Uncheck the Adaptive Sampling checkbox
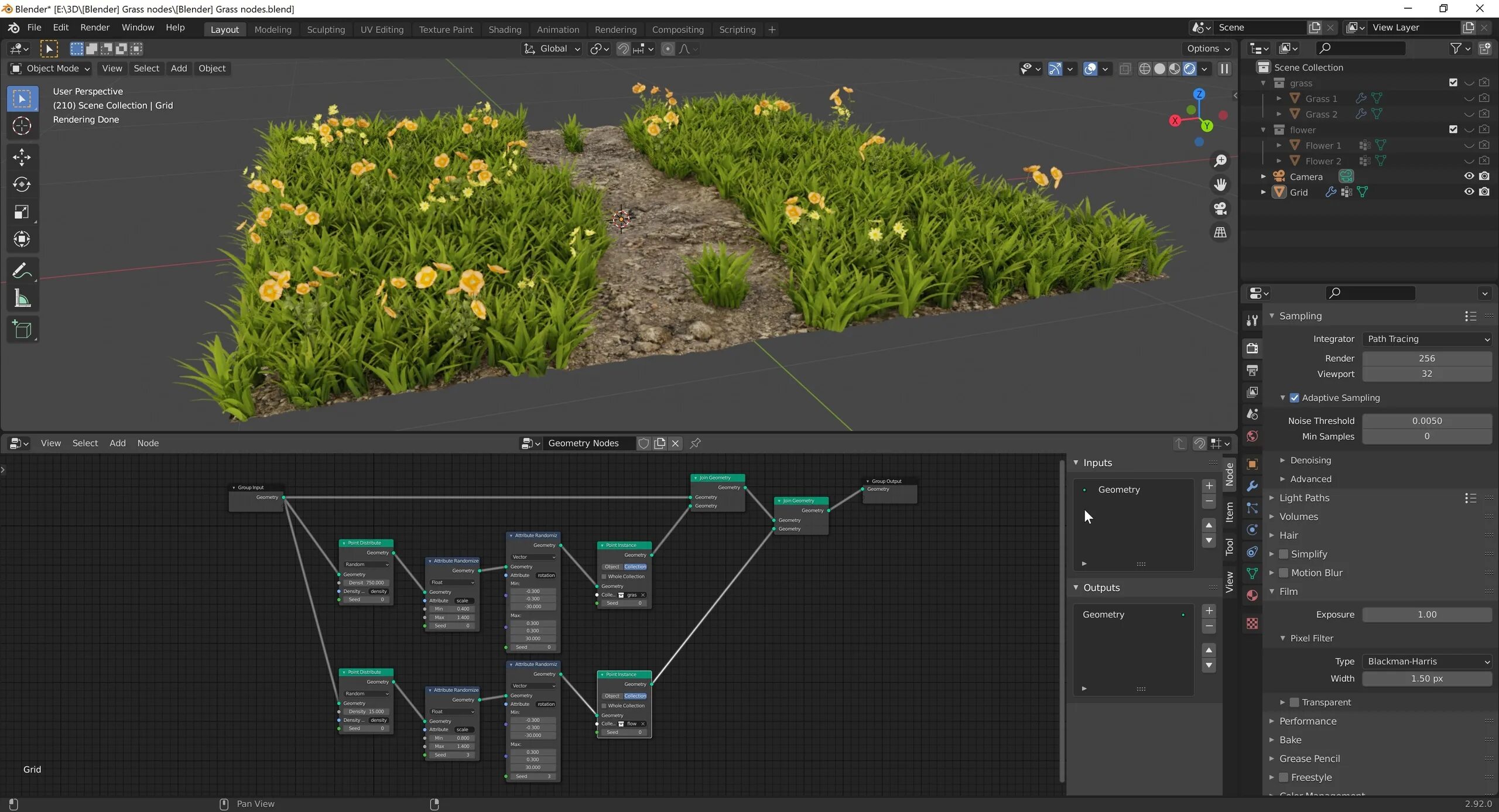This screenshot has height=812, width=1499. (1295, 398)
